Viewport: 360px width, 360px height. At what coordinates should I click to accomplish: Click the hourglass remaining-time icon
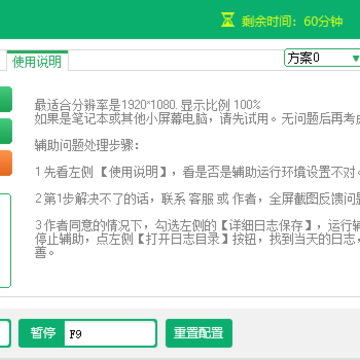tap(228, 20)
